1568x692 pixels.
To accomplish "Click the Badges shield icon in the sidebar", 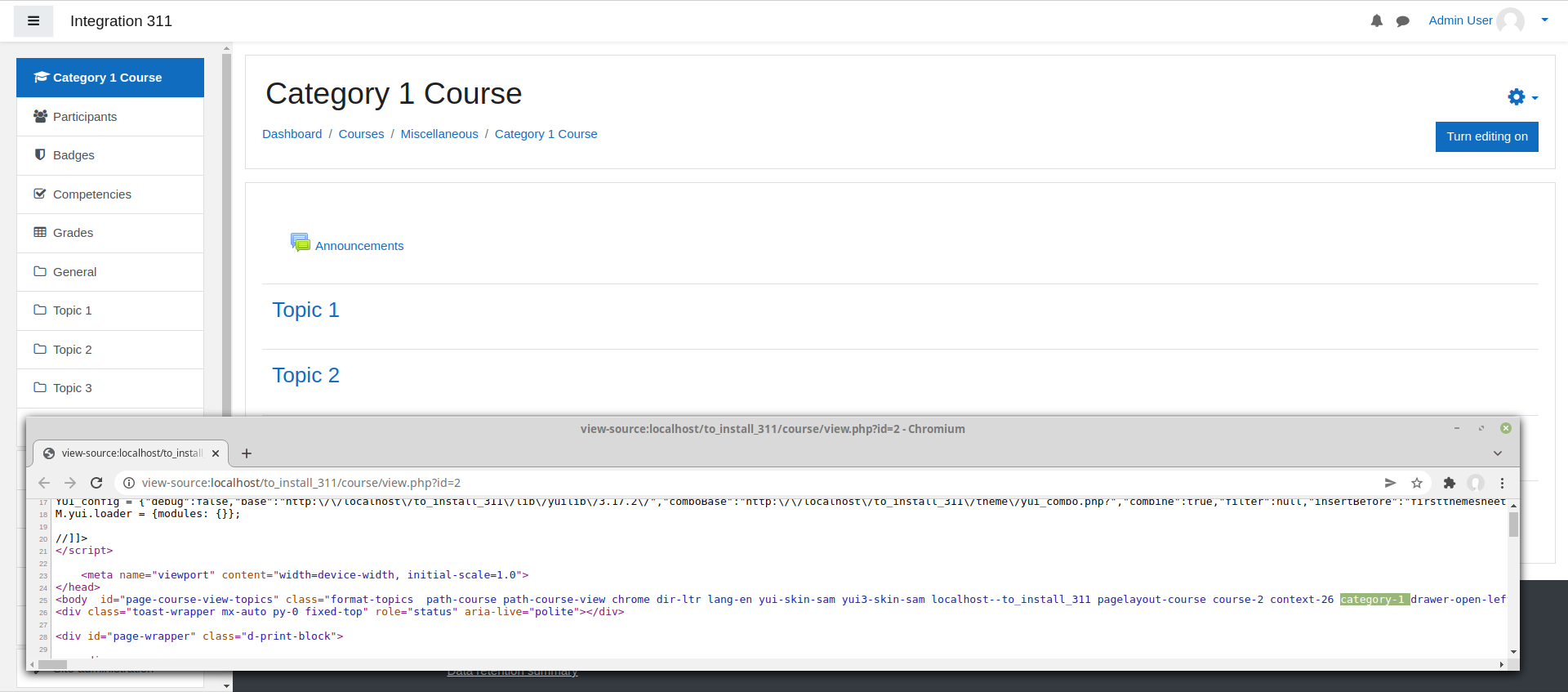I will click(x=40, y=154).
